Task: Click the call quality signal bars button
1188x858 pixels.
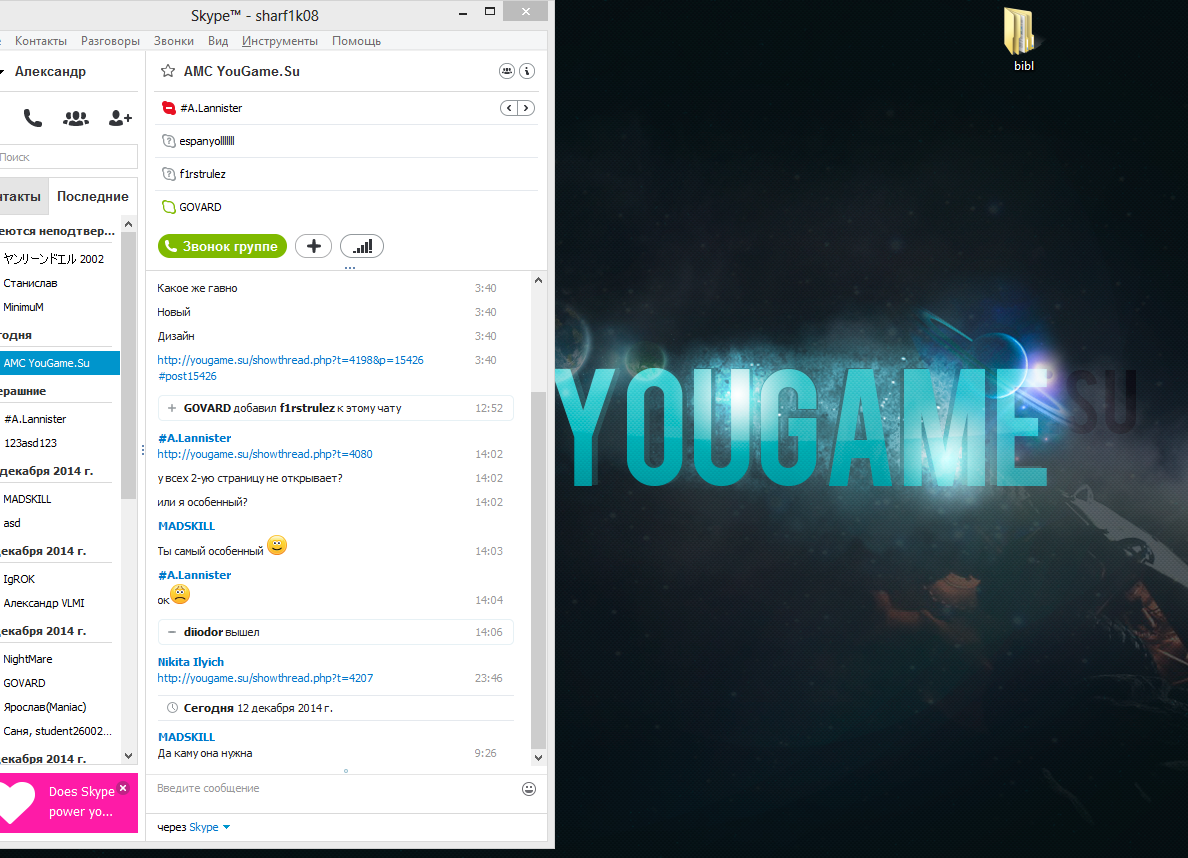Action: (x=361, y=246)
